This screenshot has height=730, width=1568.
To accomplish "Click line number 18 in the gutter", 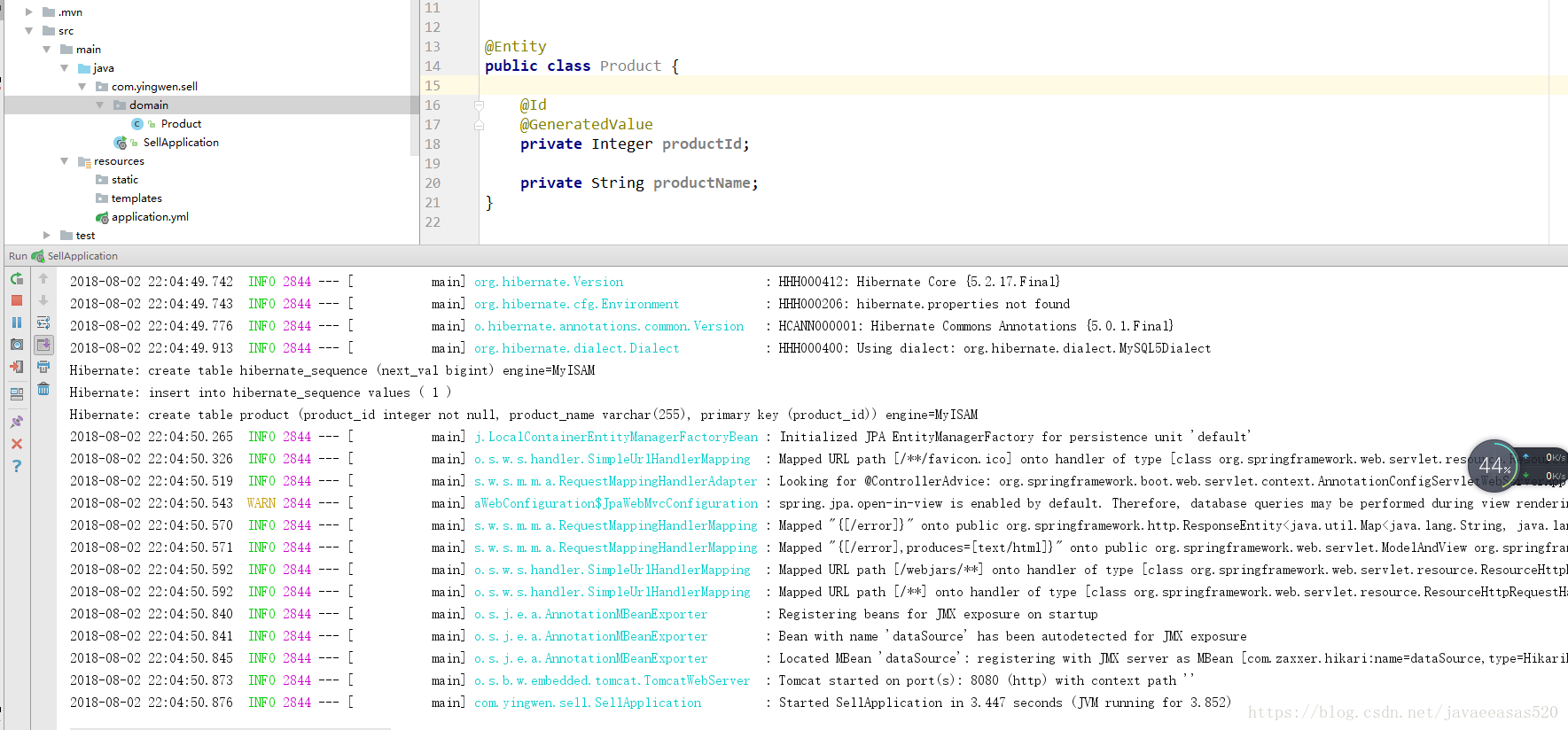I will [x=433, y=144].
